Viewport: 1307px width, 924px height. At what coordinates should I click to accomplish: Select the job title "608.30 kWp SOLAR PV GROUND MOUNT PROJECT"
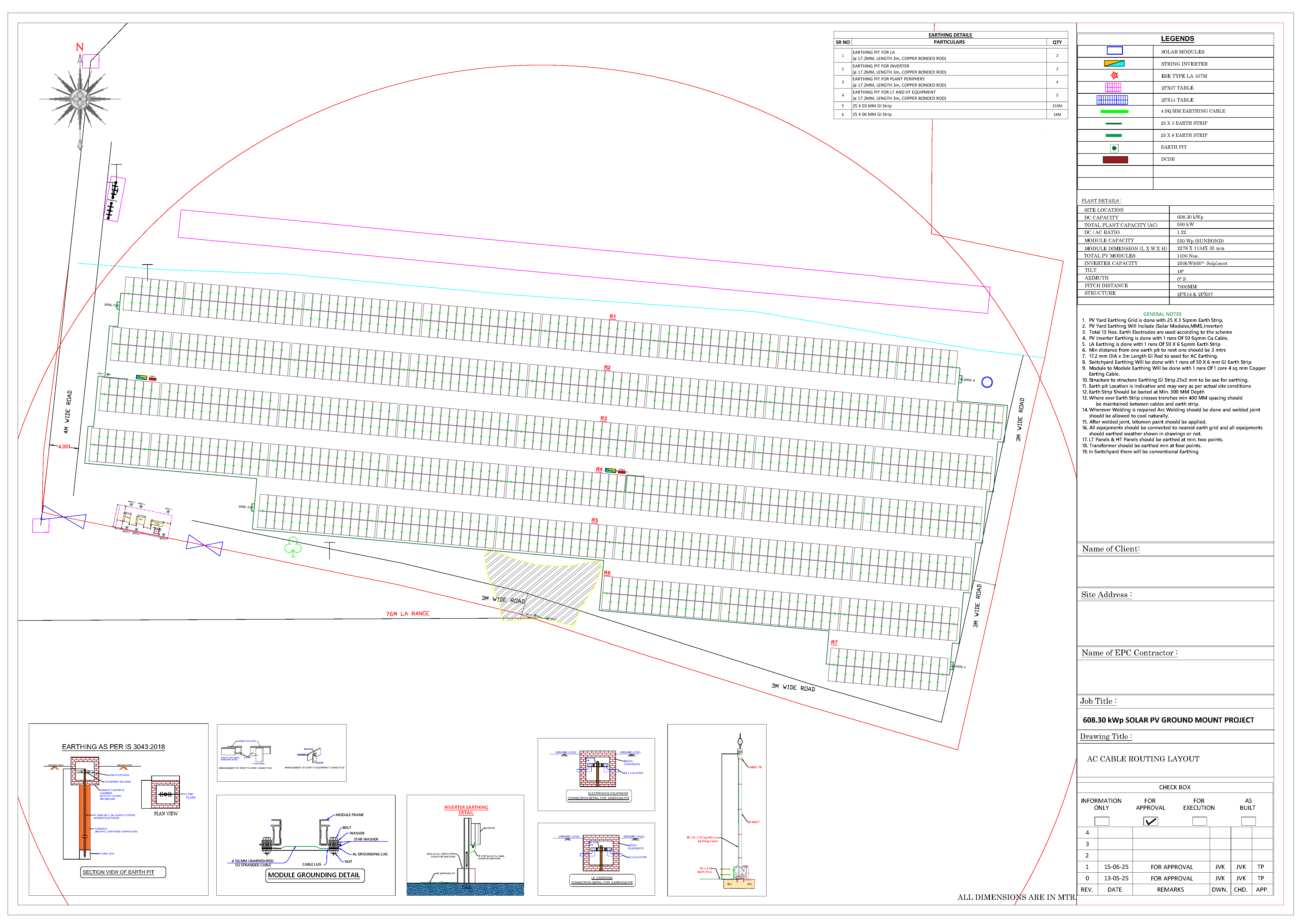tap(1168, 720)
